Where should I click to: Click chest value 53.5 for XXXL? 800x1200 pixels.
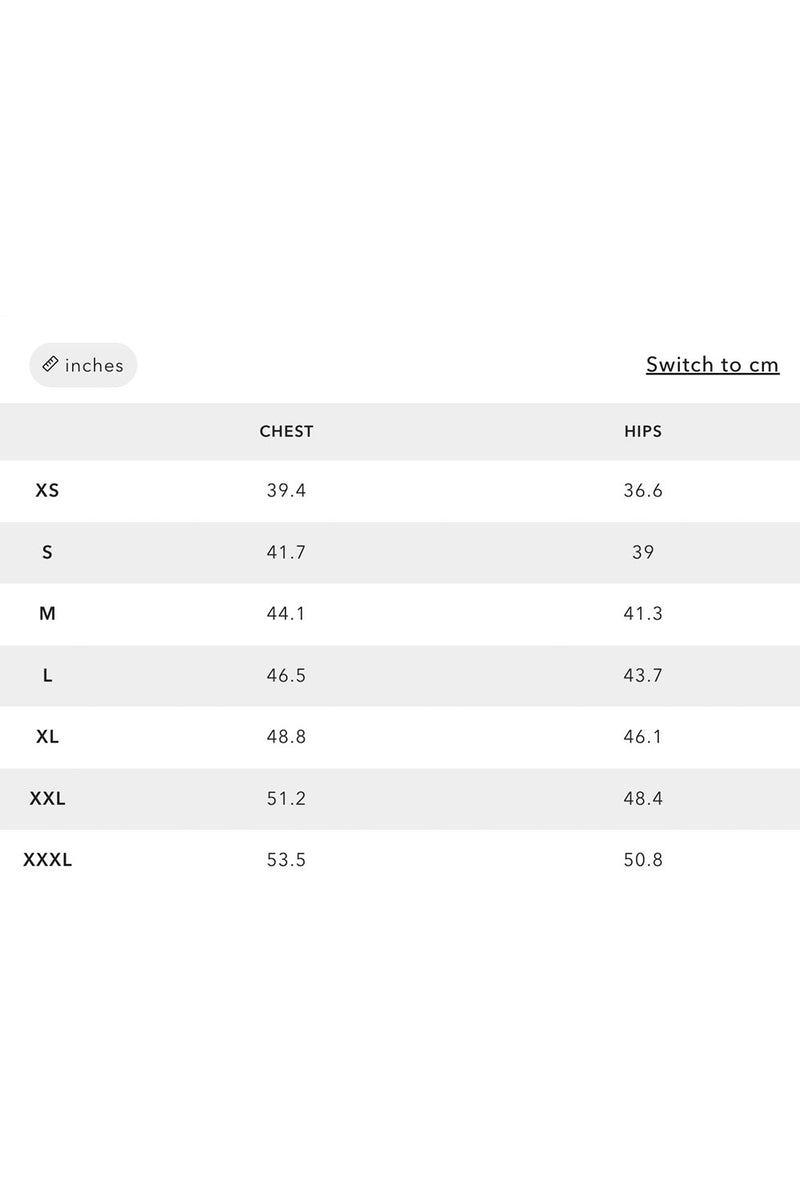tap(286, 860)
